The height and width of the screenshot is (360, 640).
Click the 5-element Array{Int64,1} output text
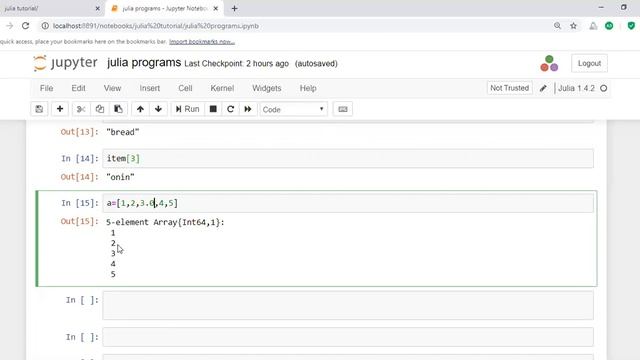[165, 222]
